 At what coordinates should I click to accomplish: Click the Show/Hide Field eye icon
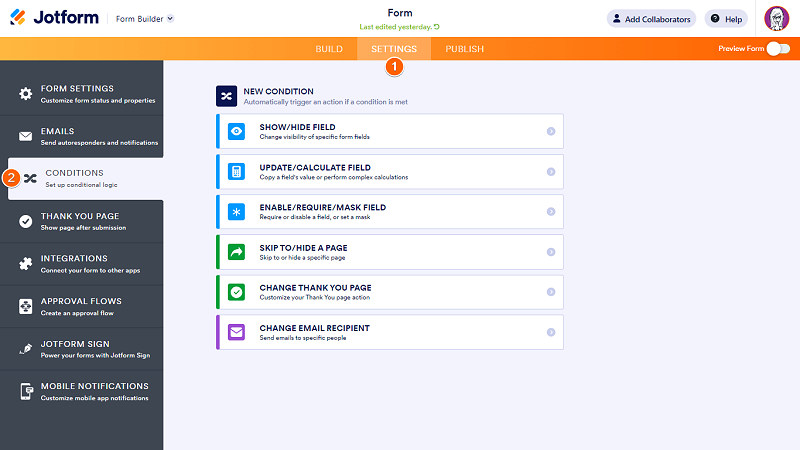pos(236,131)
